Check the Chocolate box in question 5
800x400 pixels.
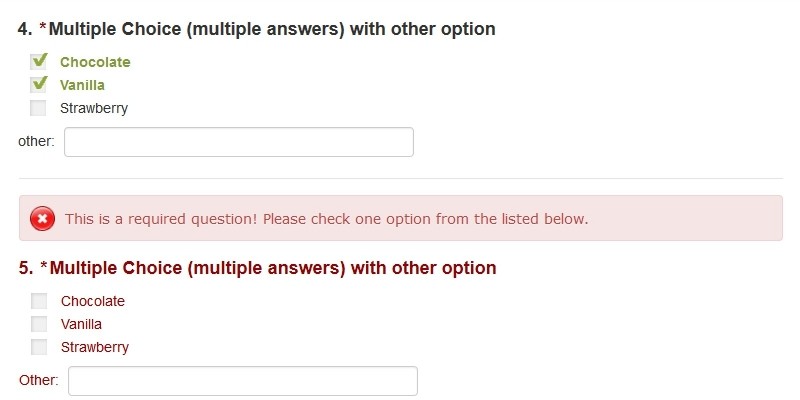point(39,301)
